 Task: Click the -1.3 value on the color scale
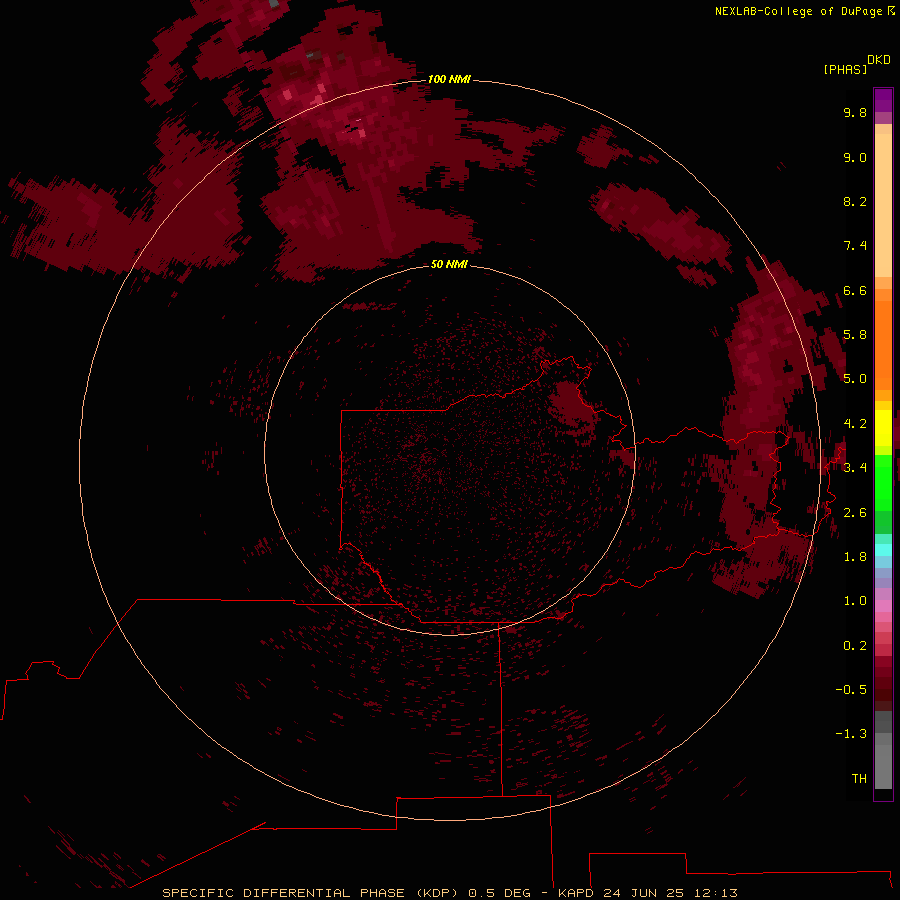851,734
